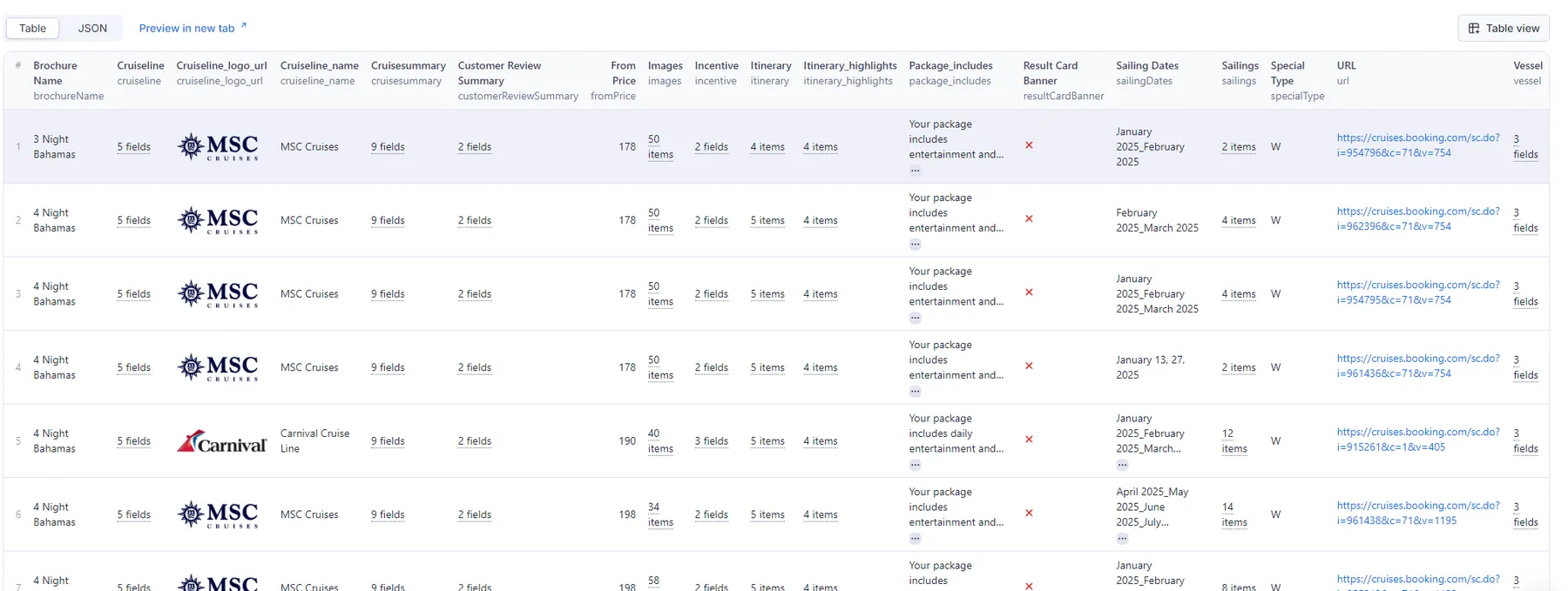The image size is (1568, 591).
Task: Open the Sailings '14 items' in row 6
Action: click(x=1234, y=514)
